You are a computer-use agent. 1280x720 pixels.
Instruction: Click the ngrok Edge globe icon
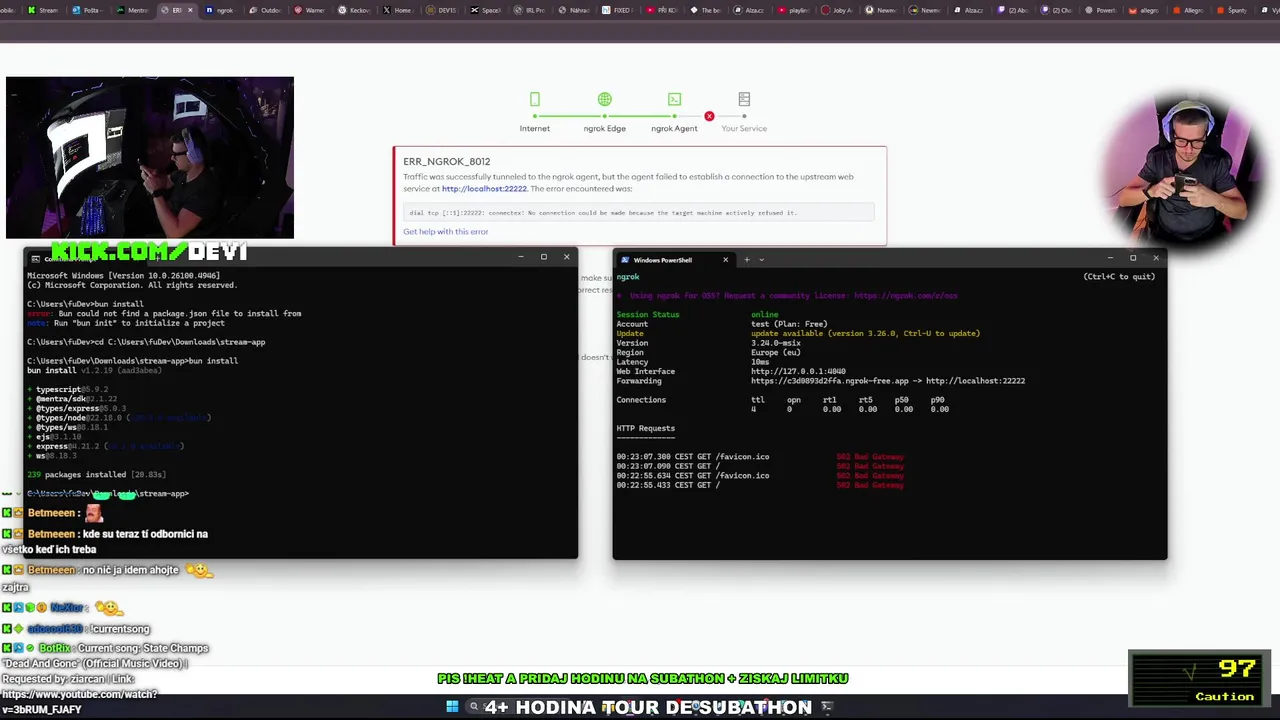[605, 99]
